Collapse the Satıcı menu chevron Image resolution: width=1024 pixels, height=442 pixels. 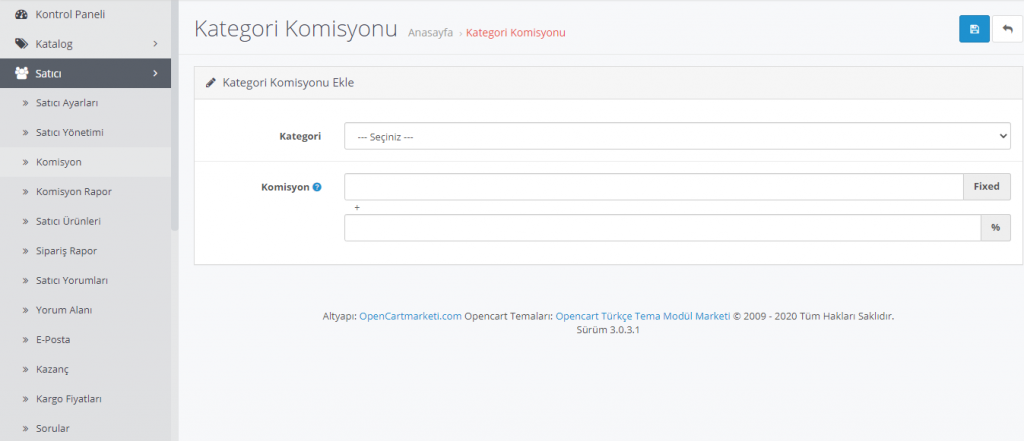pos(155,73)
